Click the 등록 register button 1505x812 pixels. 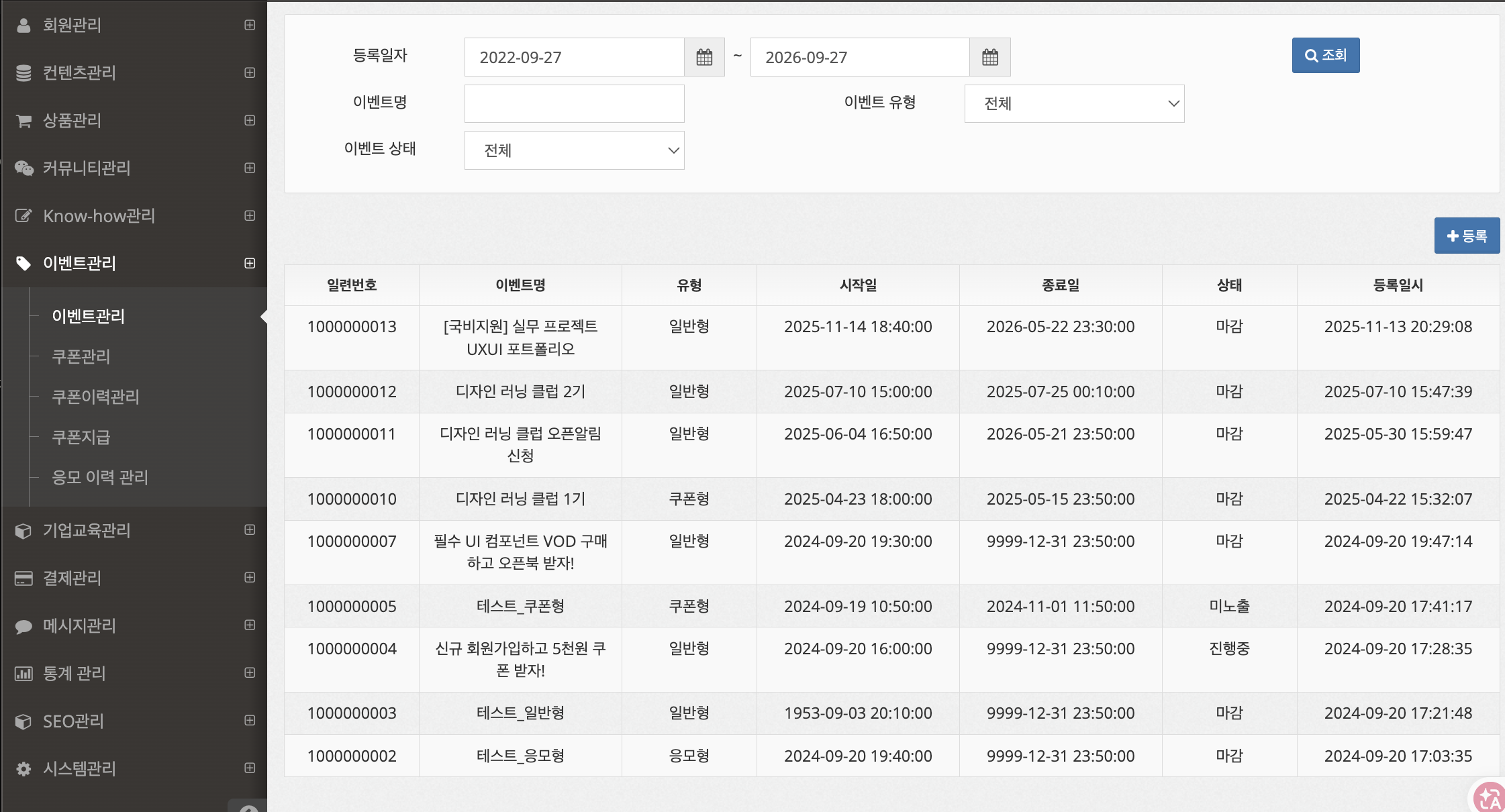1467,236
